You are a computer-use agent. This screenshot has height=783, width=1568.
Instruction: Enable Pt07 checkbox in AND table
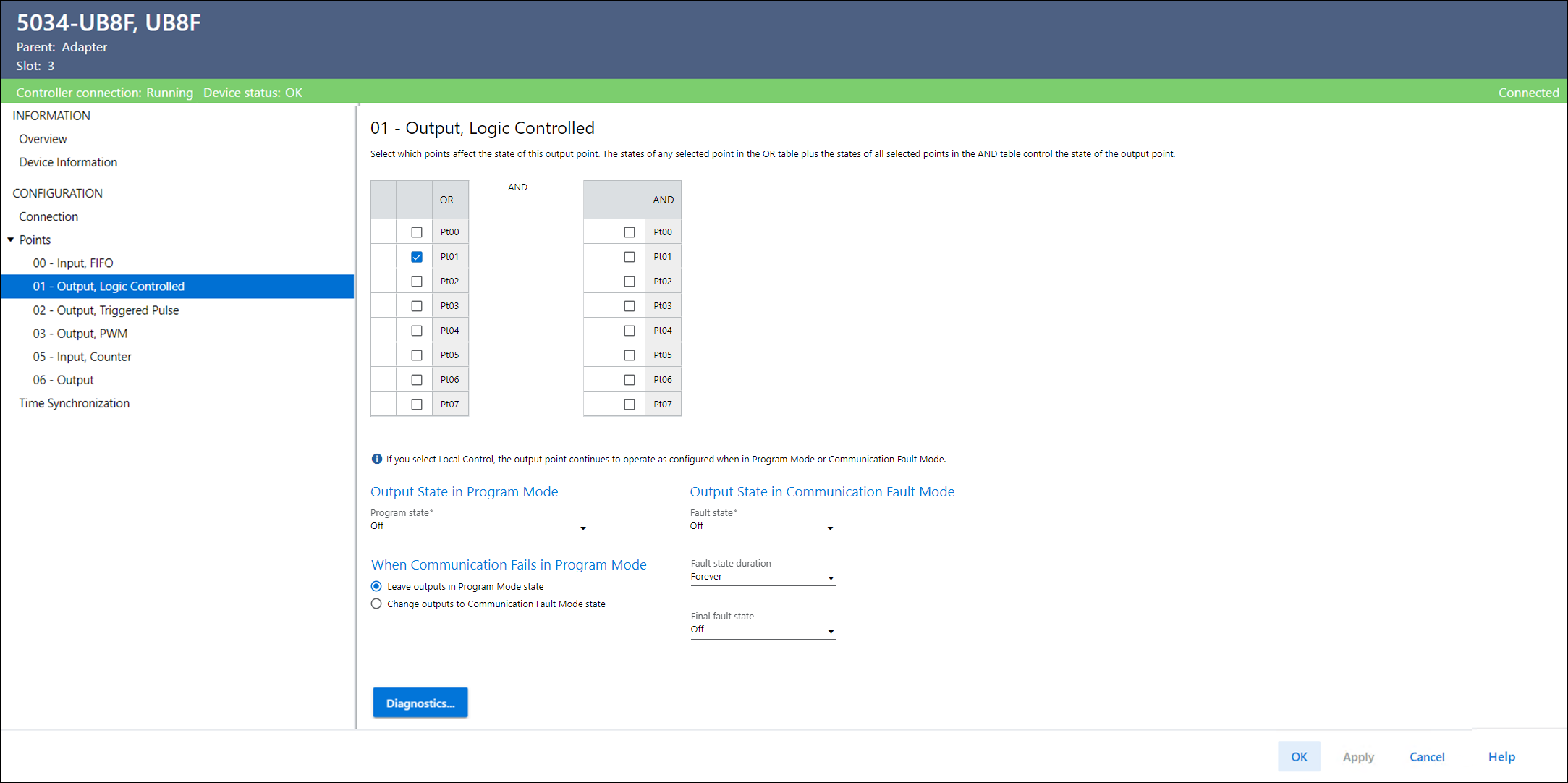630,405
